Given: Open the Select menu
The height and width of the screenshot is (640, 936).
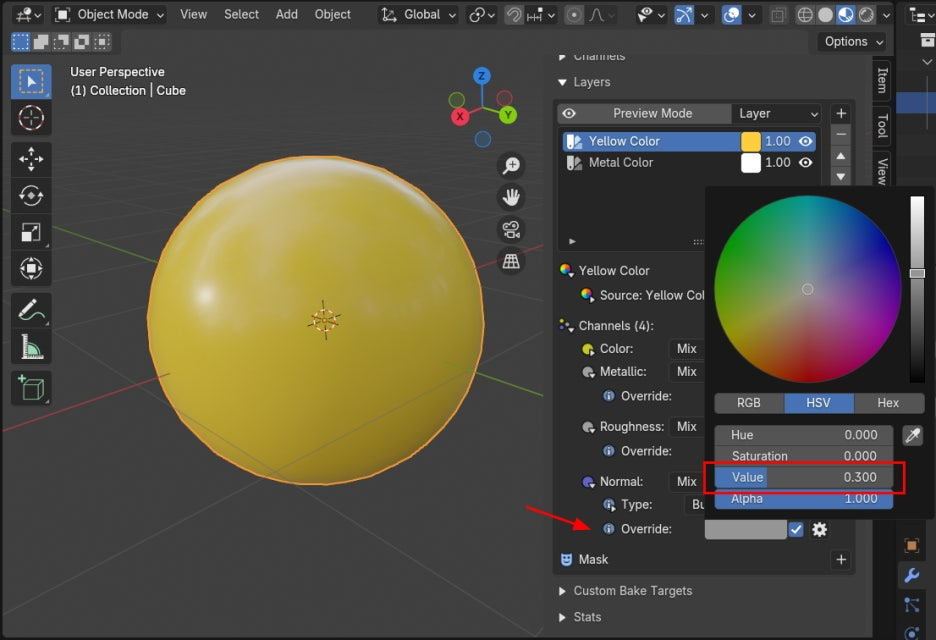Looking at the screenshot, I should (241, 15).
